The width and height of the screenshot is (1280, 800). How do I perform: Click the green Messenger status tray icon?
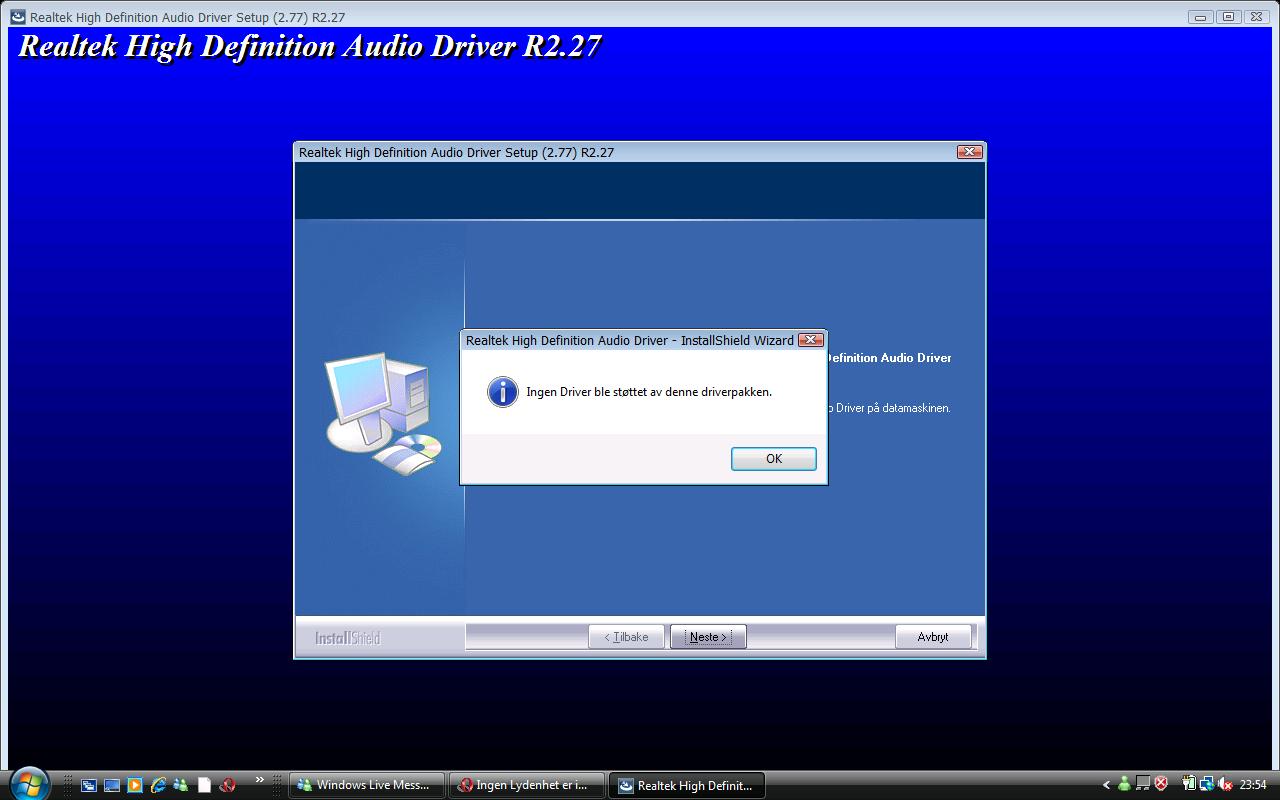coord(1124,785)
